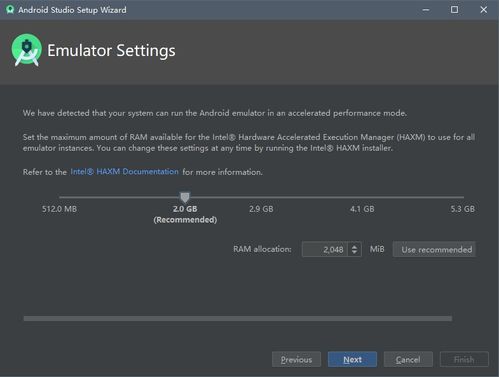Maximize the Setup Wizard window
499x377 pixels.
(454, 10)
